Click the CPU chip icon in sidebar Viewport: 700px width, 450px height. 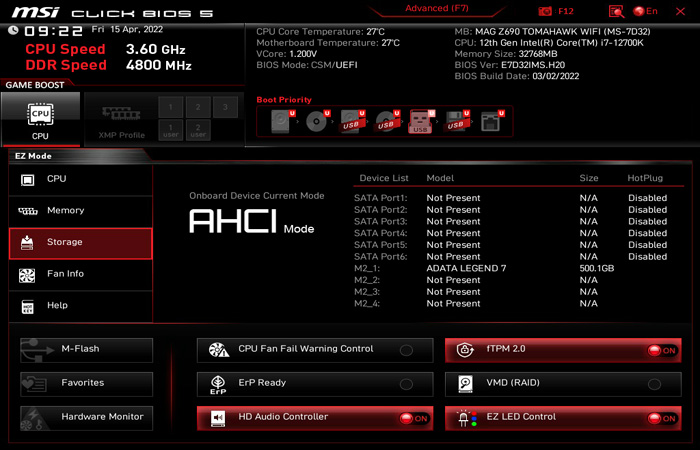coord(27,180)
